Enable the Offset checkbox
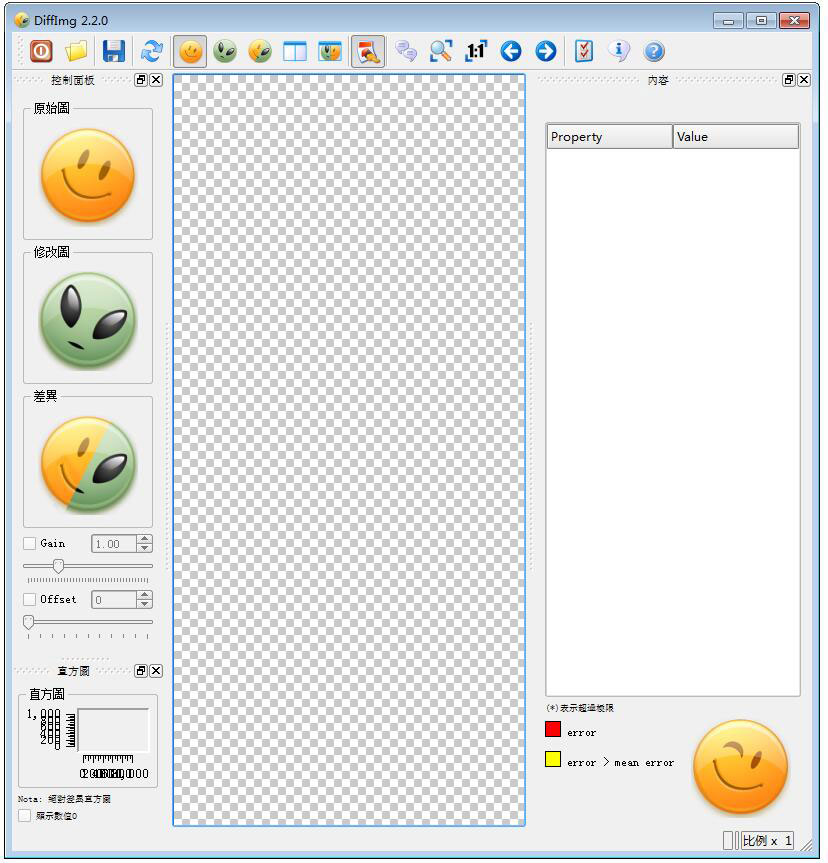 click(x=30, y=599)
